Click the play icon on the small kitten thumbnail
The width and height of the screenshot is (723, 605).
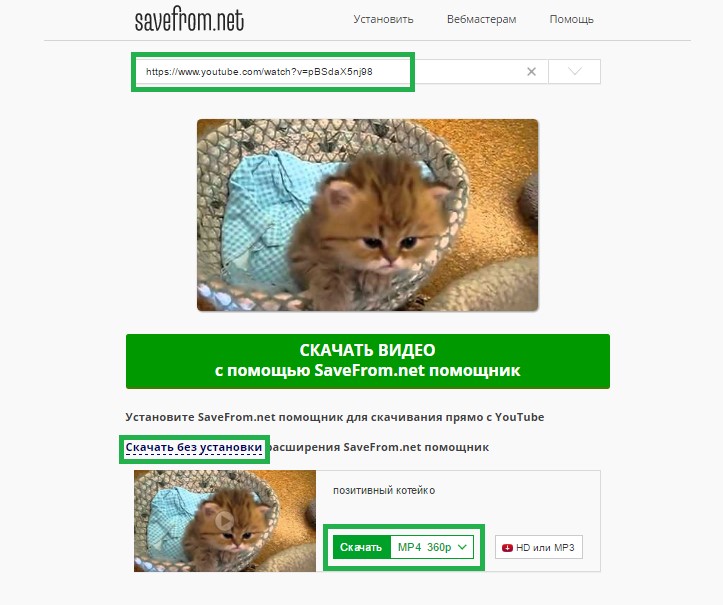pyautogui.click(x=225, y=521)
